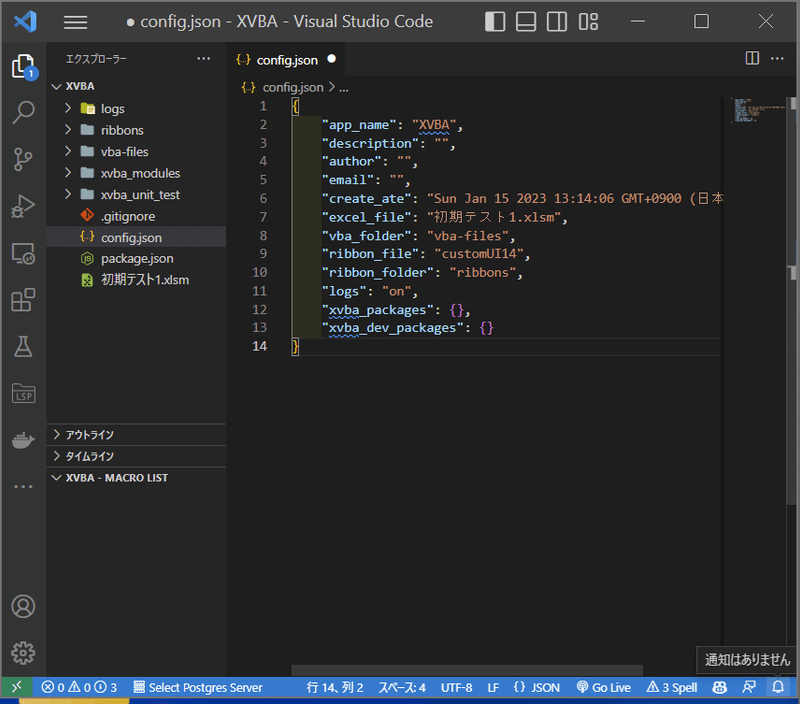Open the Manage gear icon

point(23,653)
